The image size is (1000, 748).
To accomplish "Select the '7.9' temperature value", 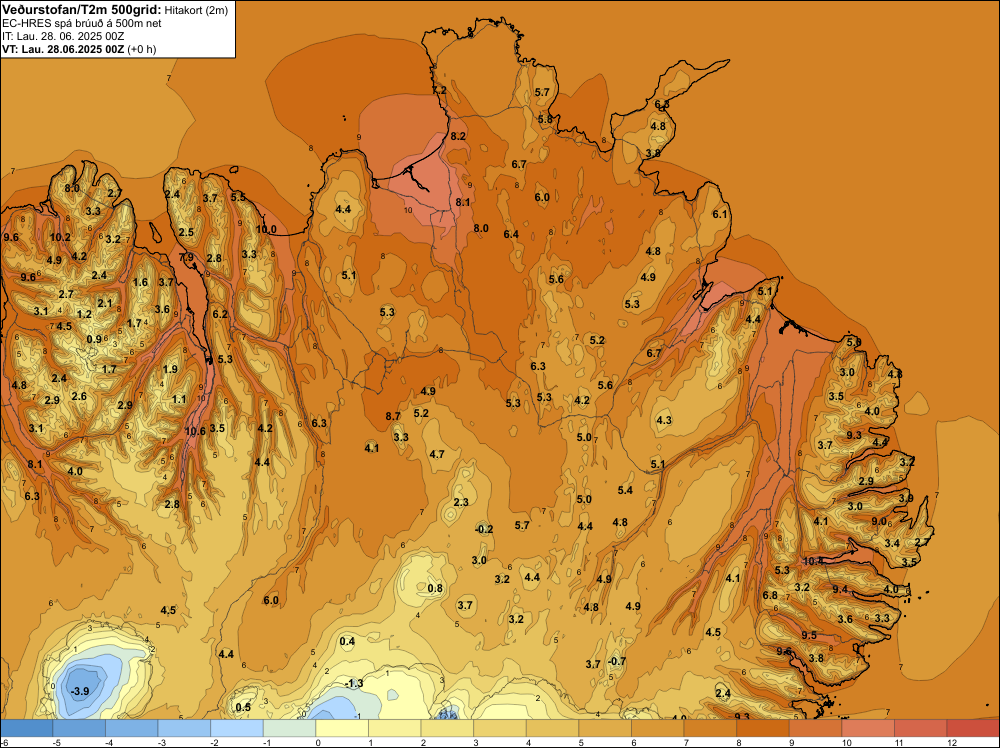I will click(x=186, y=258).
